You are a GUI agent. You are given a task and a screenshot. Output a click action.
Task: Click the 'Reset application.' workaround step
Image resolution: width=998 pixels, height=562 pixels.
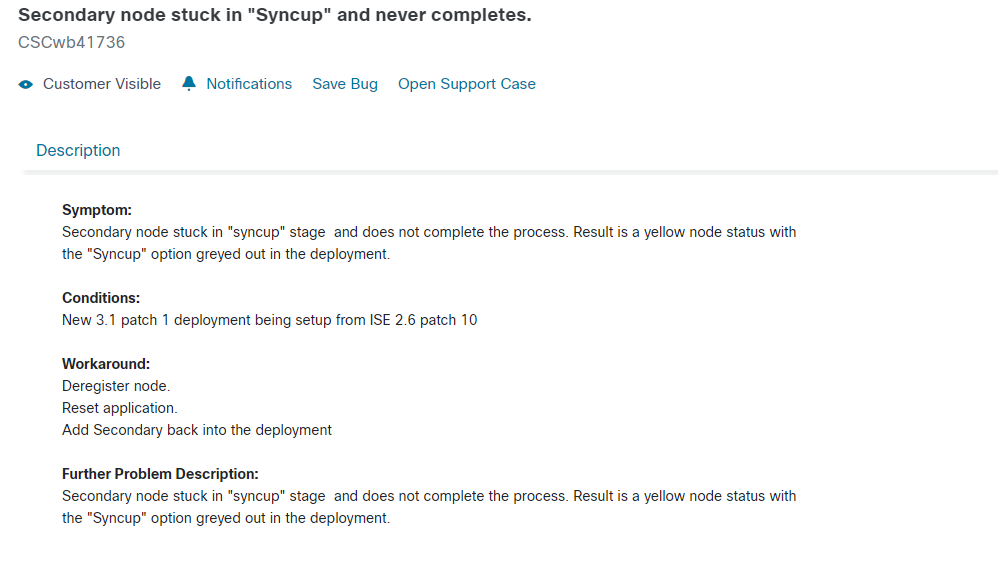pyautogui.click(x=120, y=408)
